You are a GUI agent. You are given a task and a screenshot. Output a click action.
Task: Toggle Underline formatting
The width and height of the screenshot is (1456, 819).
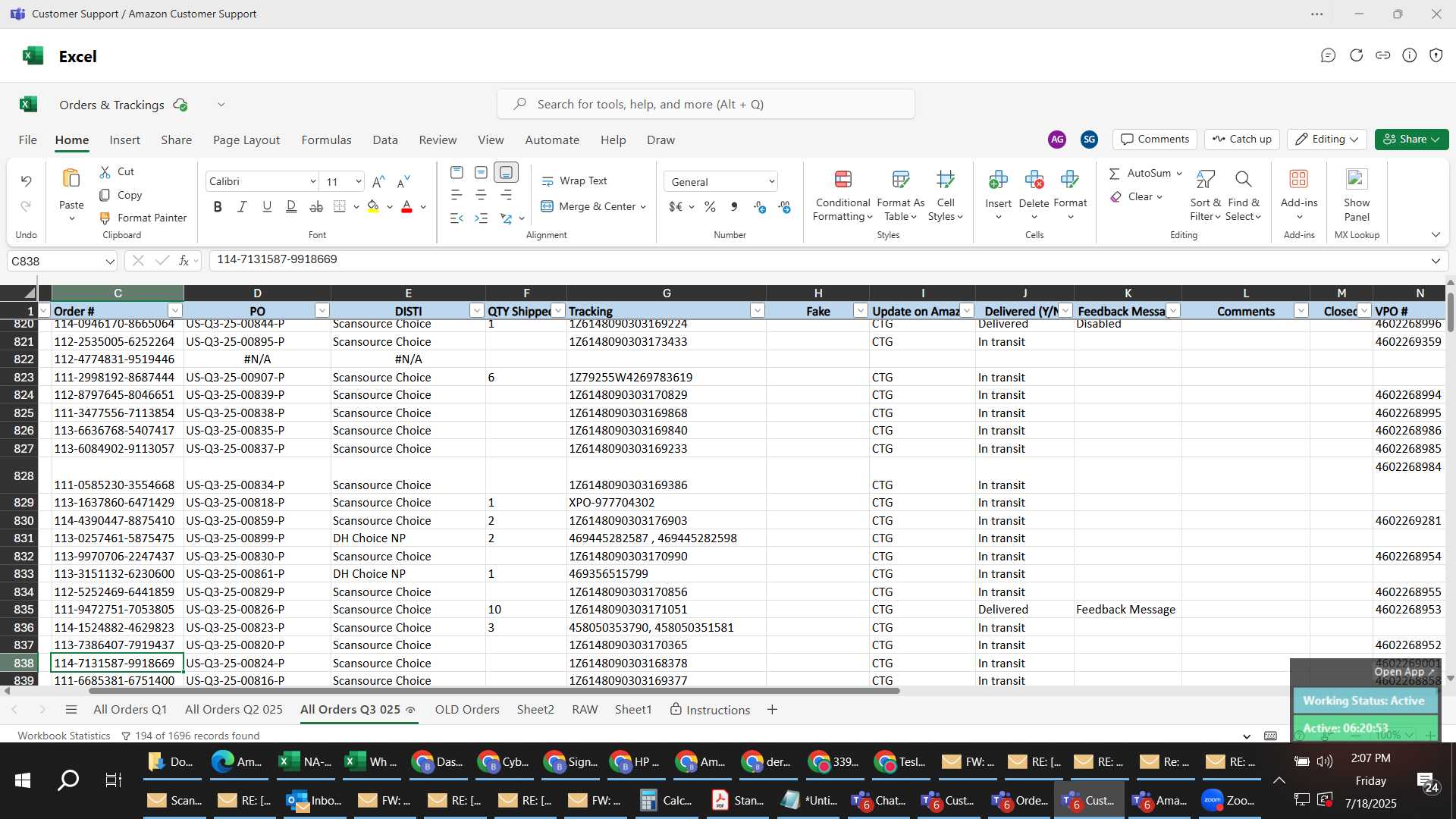point(266,206)
